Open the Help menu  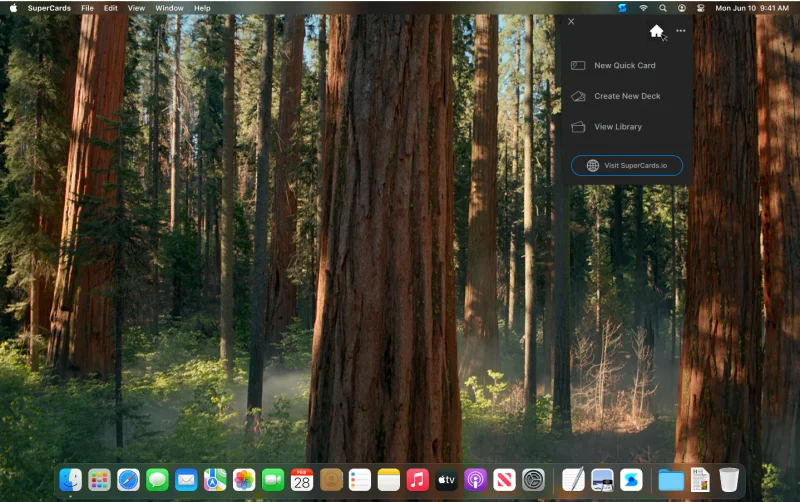tap(202, 8)
